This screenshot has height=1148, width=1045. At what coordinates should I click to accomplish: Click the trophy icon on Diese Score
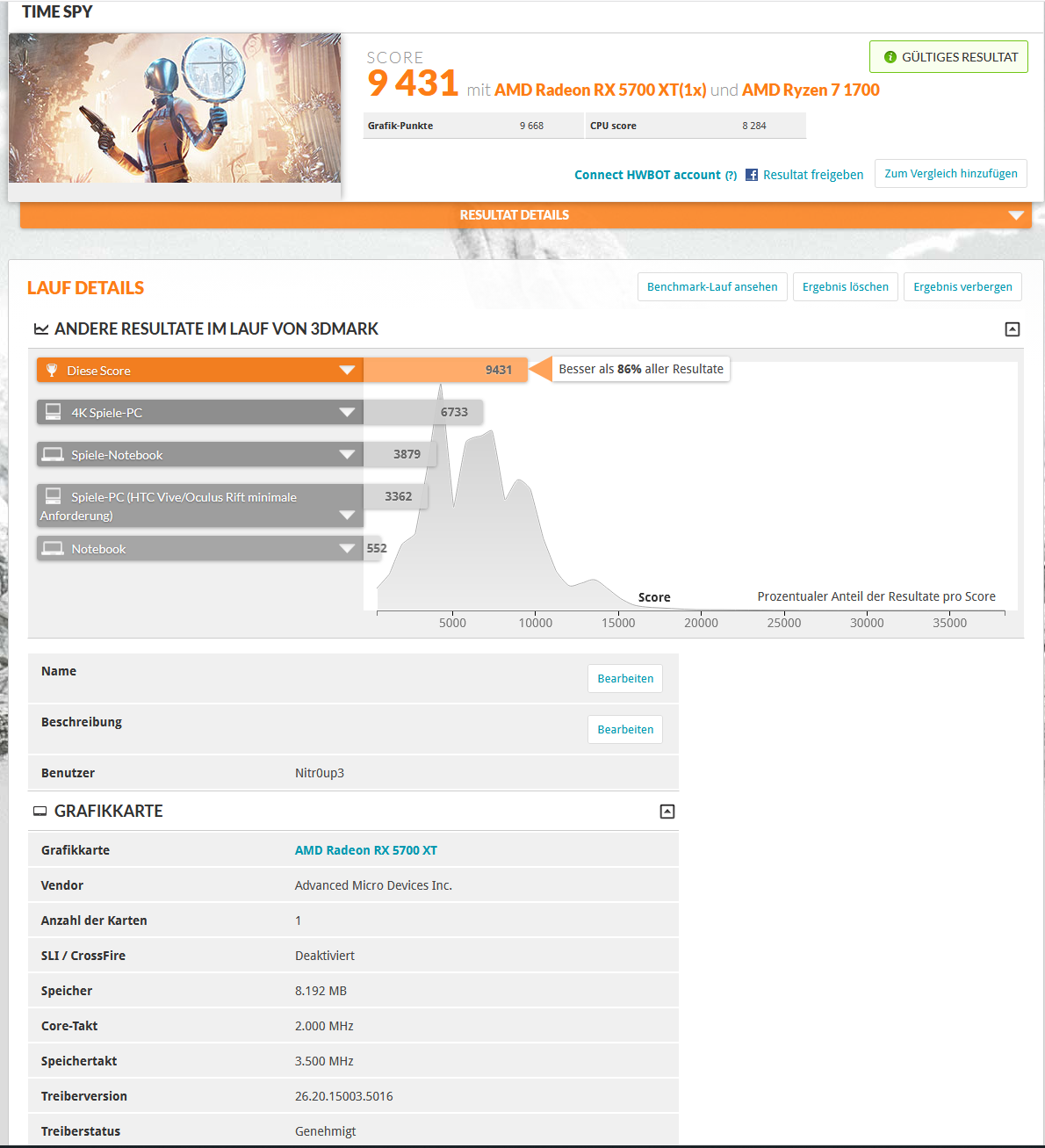click(52, 370)
